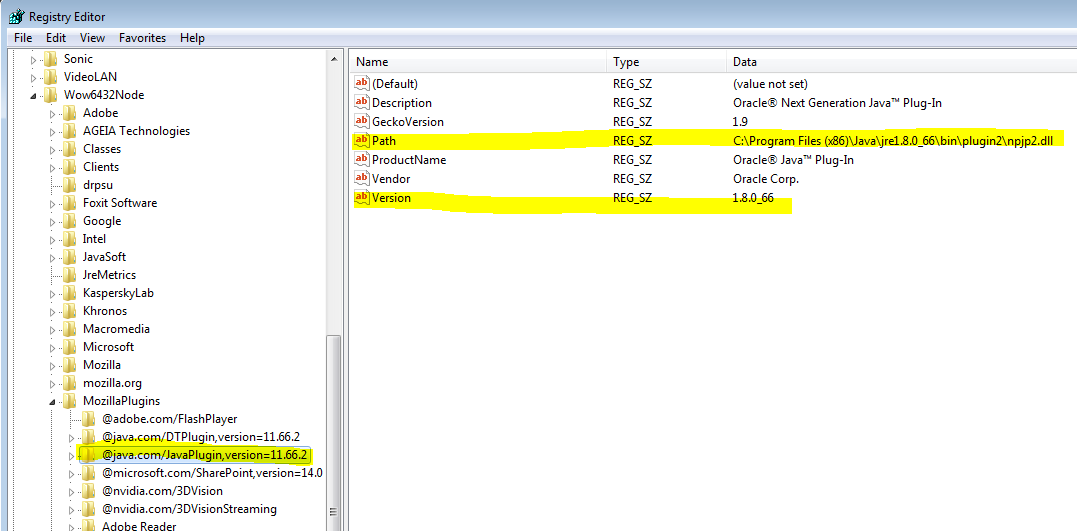
Task: Expand the Mozilla key
Action: click(53, 365)
